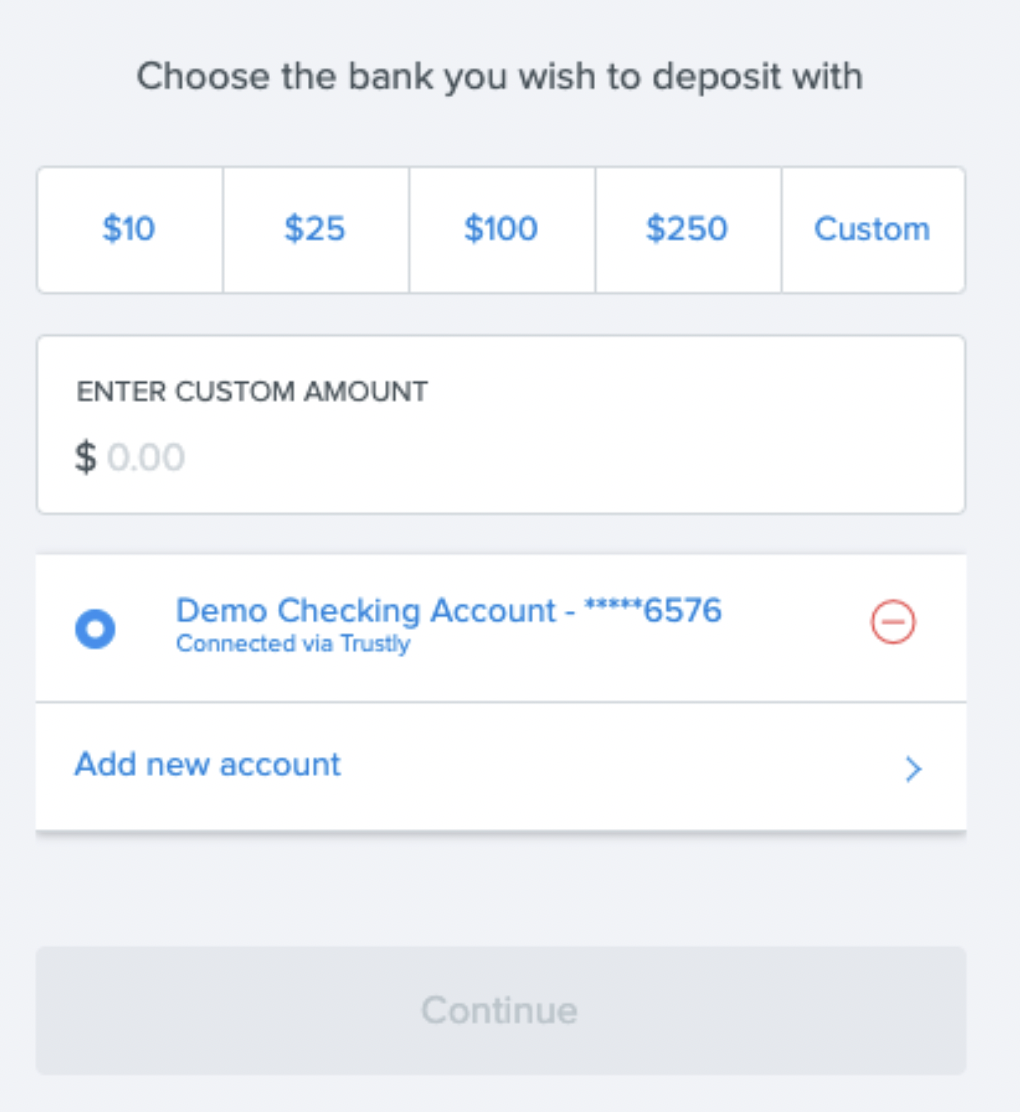Choose the $25 preset amount
The width and height of the screenshot is (1020, 1112).
(315, 229)
